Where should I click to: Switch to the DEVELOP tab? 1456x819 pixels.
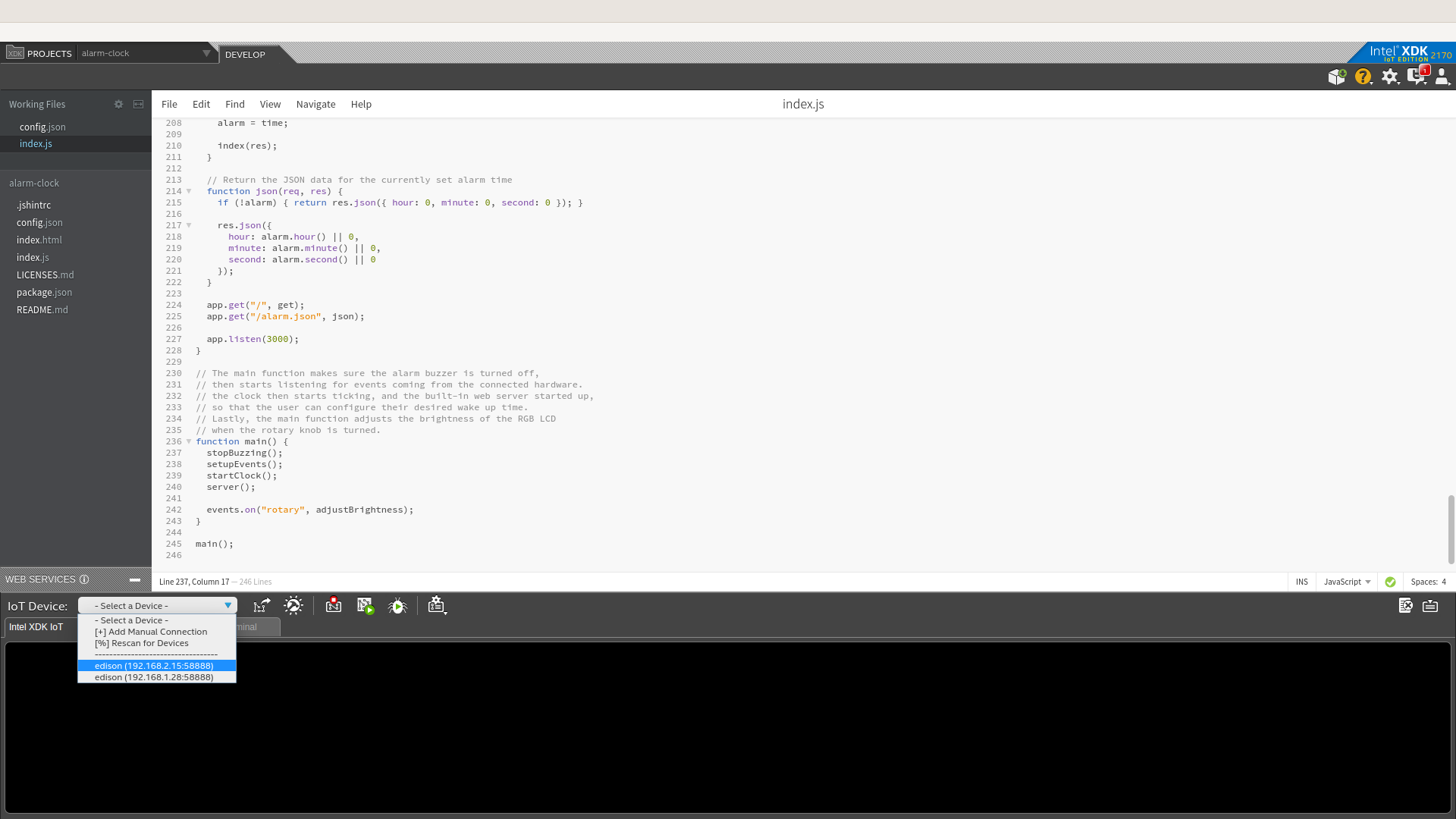pos(245,55)
